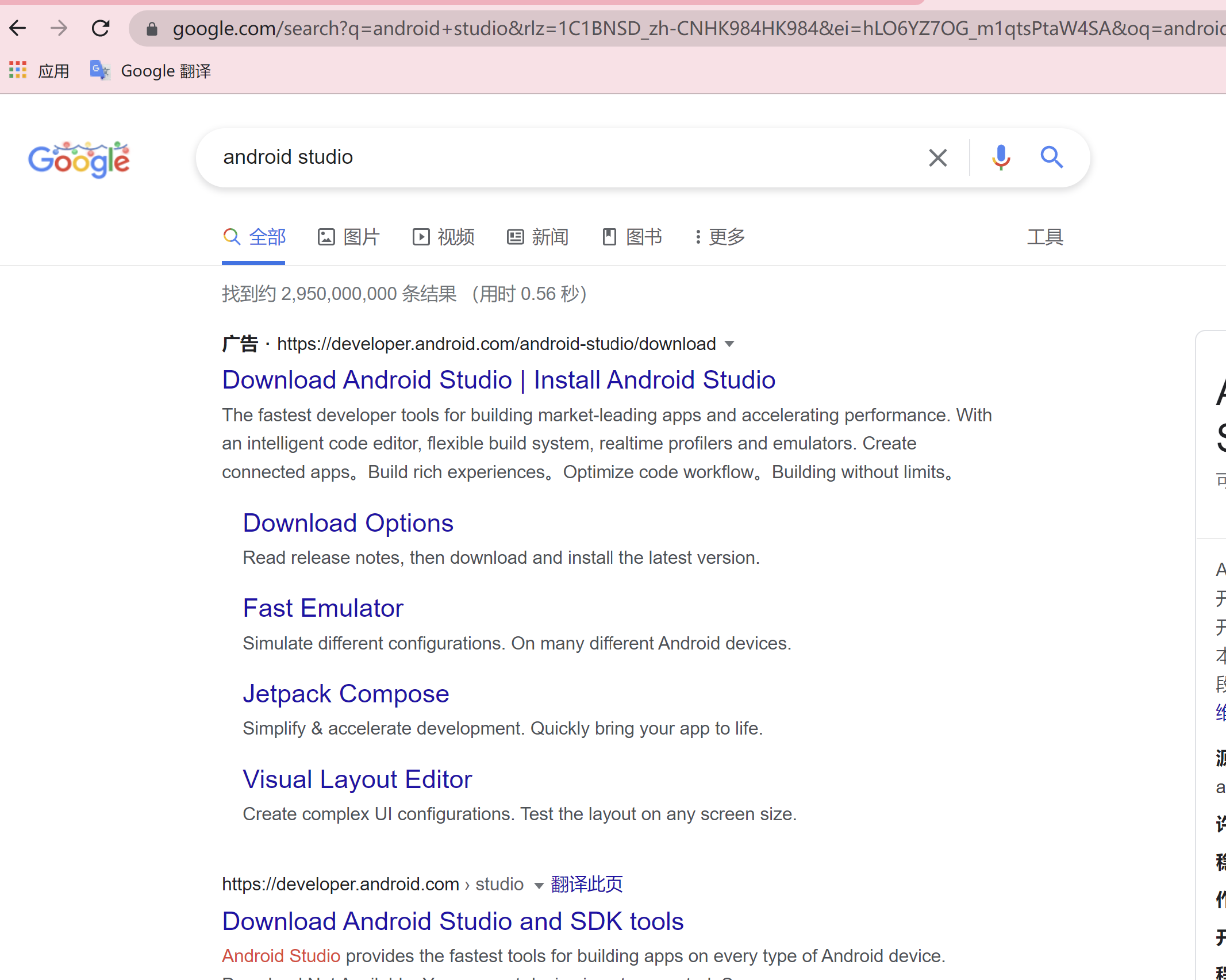
Task: Click the 翻译此页 translate link
Action: 587,884
